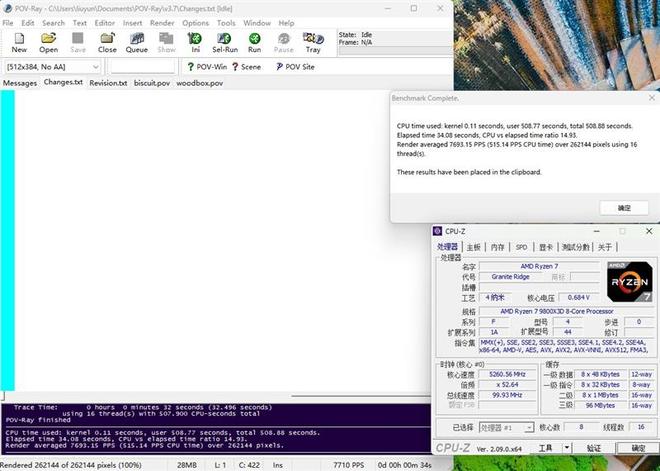Switch to the biscuit.pov tab

coord(152,83)
